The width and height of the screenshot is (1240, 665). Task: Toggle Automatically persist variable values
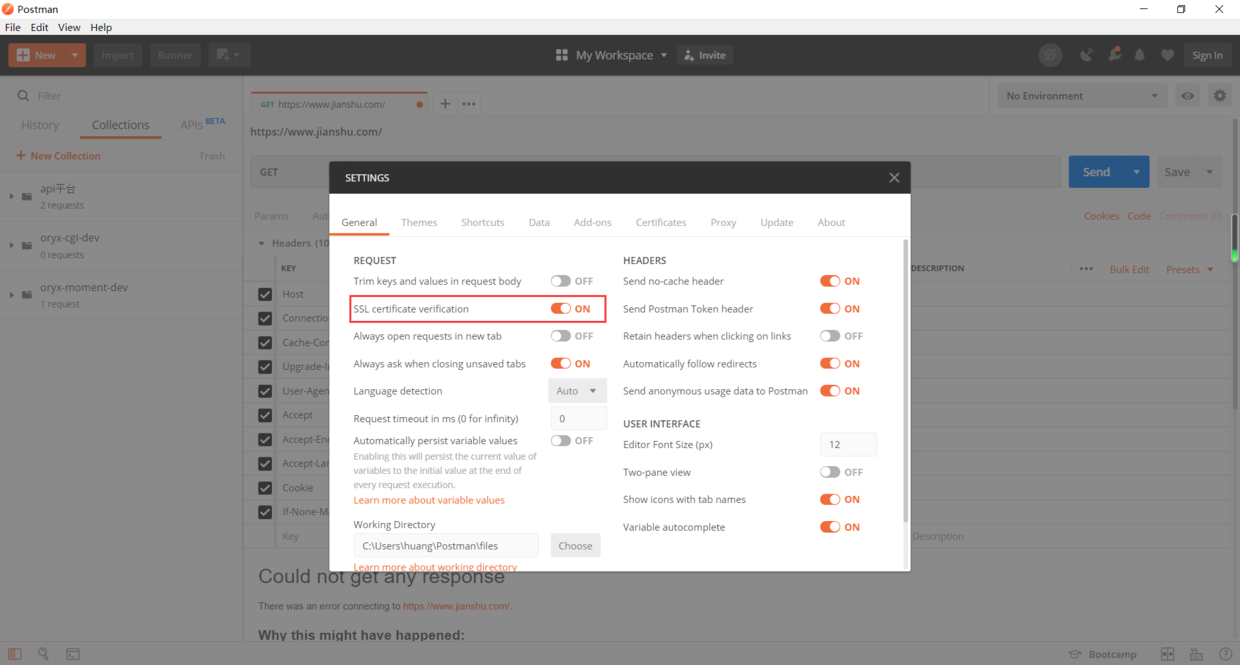[x=560, y=441]
